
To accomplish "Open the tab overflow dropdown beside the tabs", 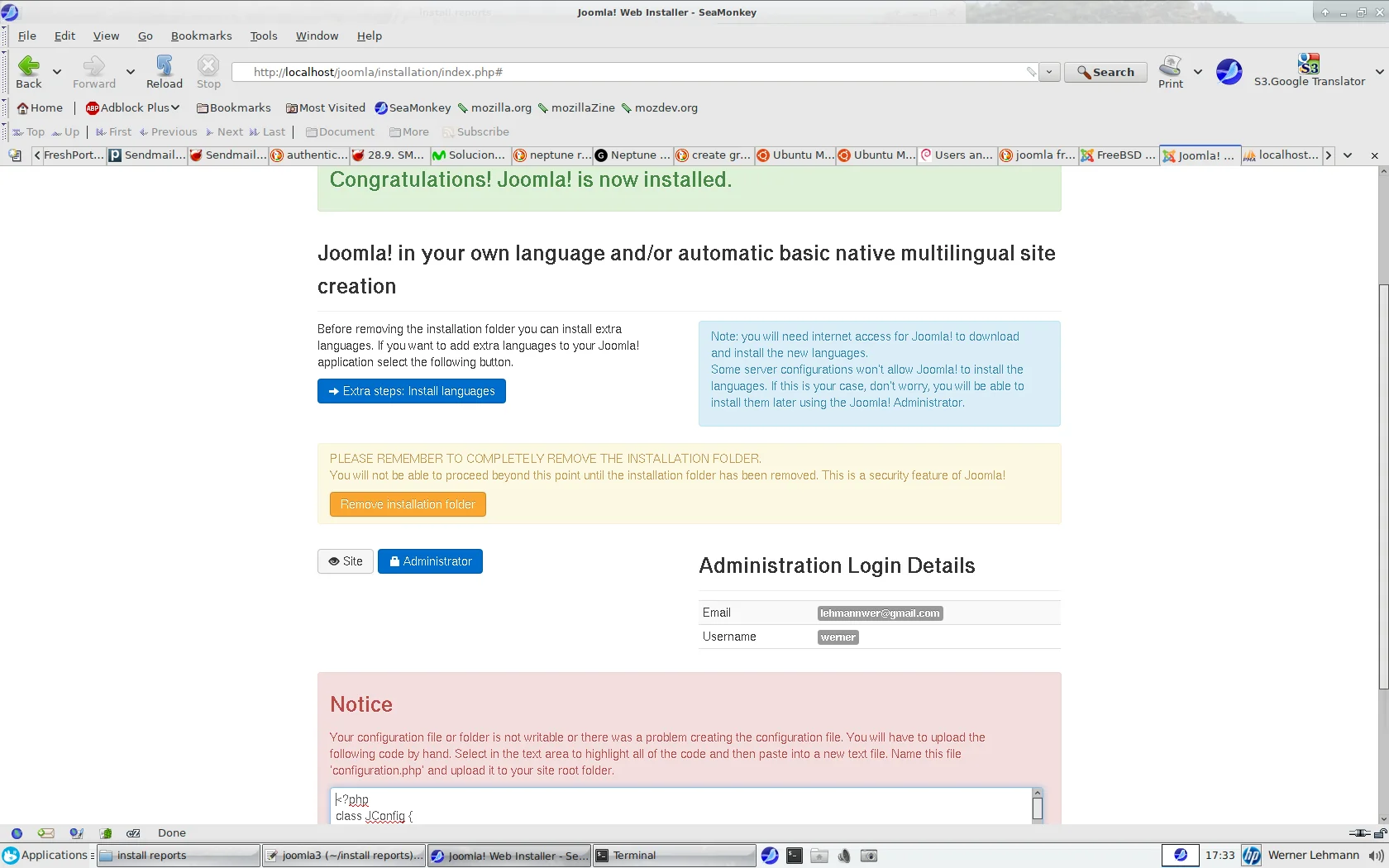I will pos(1348,155).
